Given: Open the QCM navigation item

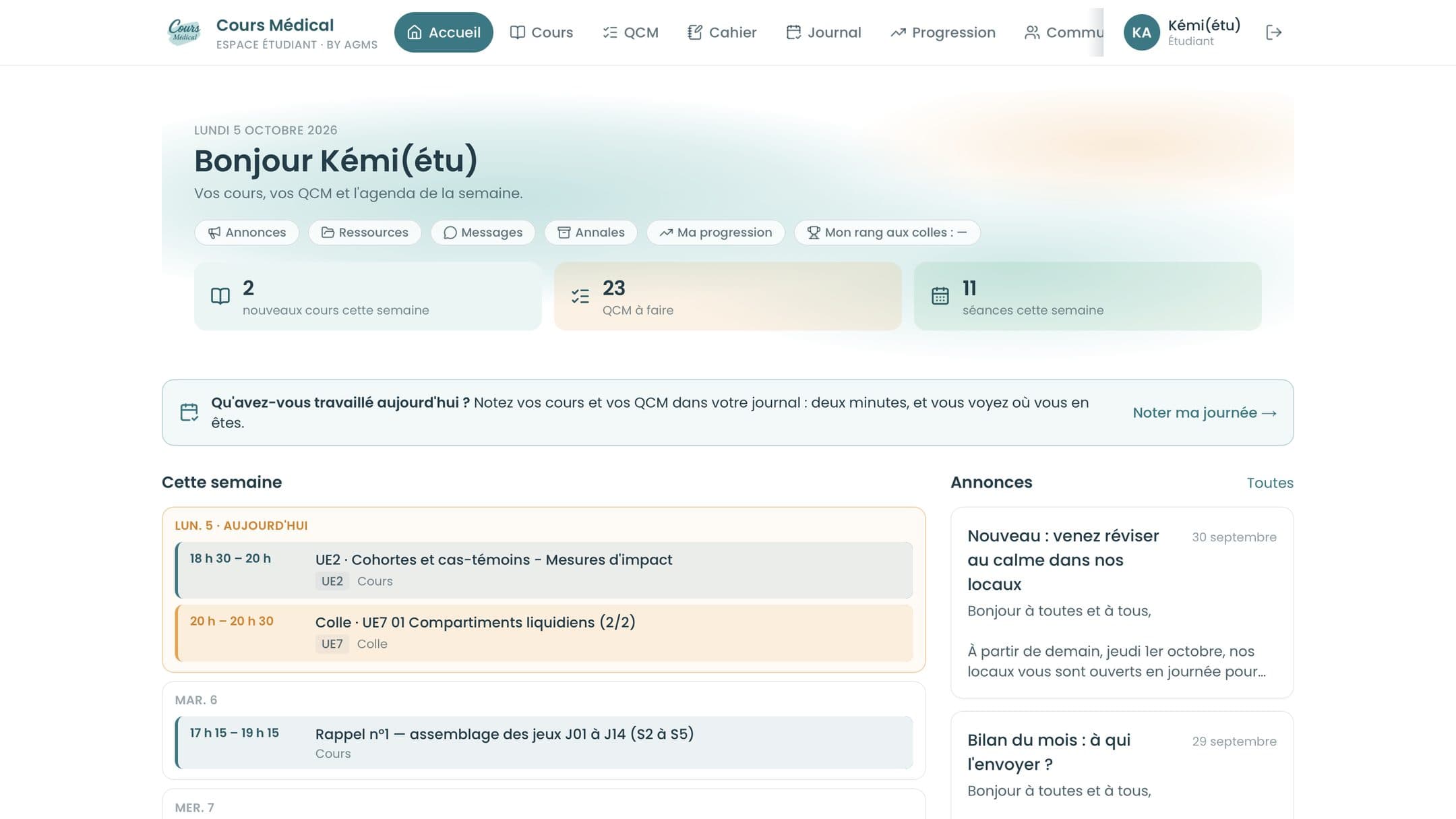Looking at the screenshot, I should (x=630, y=32).
